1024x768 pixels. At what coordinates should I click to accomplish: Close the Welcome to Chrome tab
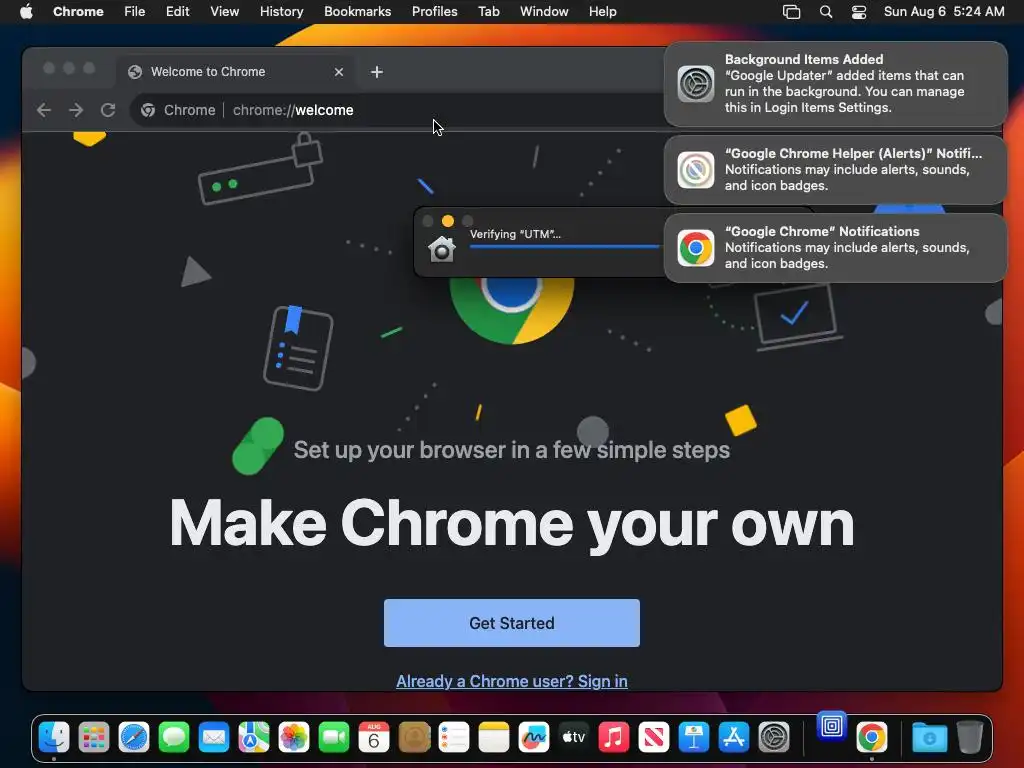click(339, 72)
